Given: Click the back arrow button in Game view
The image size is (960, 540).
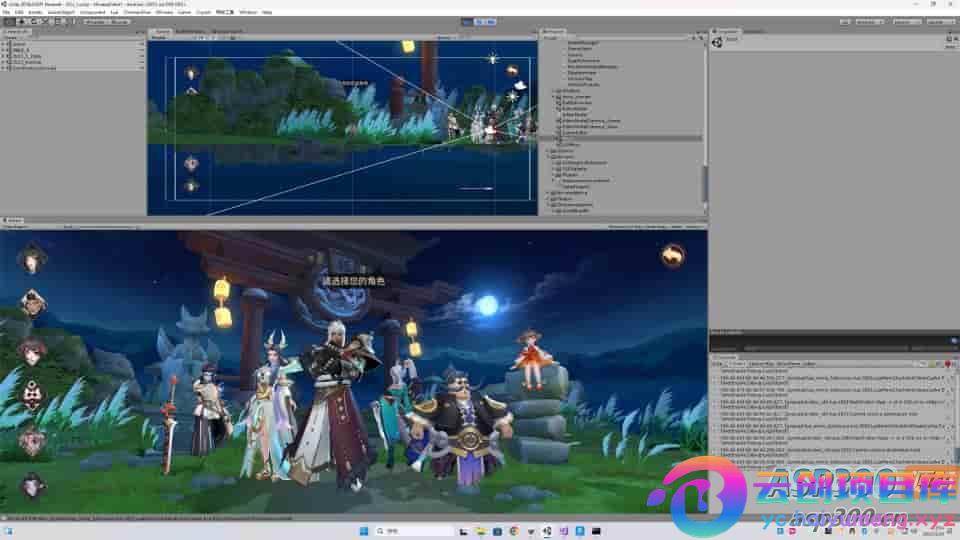Looking at the screenshot, I should tap(673, 256).
